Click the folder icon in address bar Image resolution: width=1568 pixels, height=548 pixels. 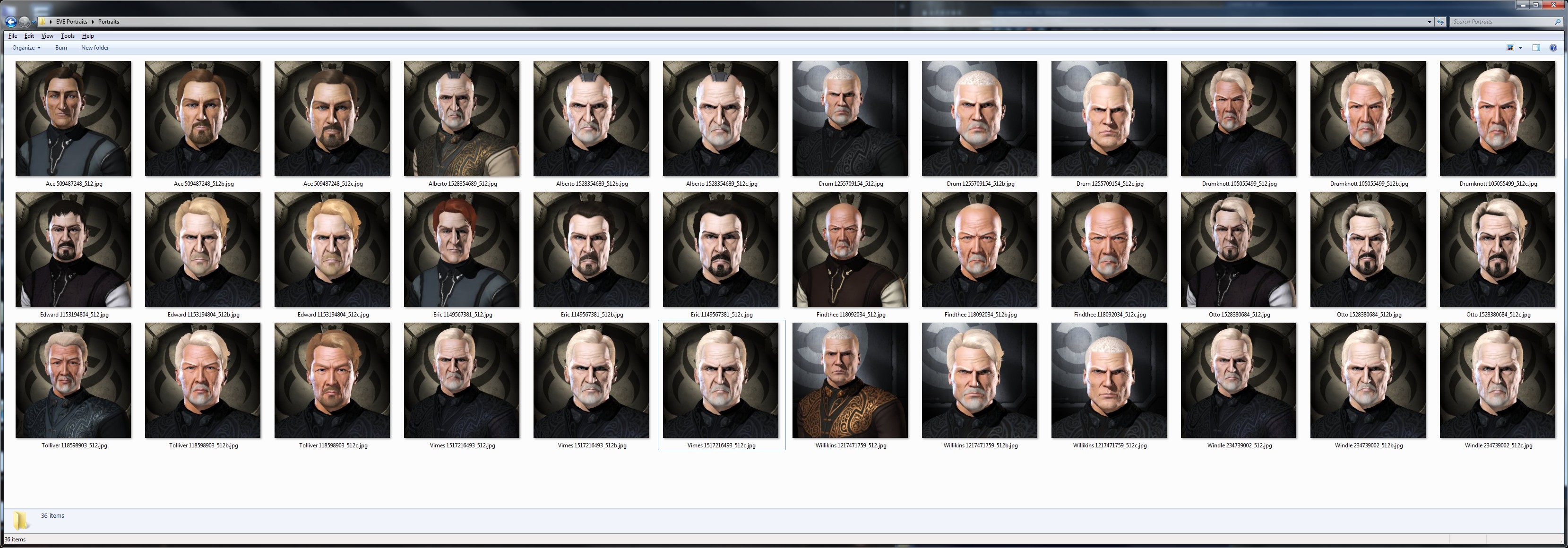click(x=42, y=22)
